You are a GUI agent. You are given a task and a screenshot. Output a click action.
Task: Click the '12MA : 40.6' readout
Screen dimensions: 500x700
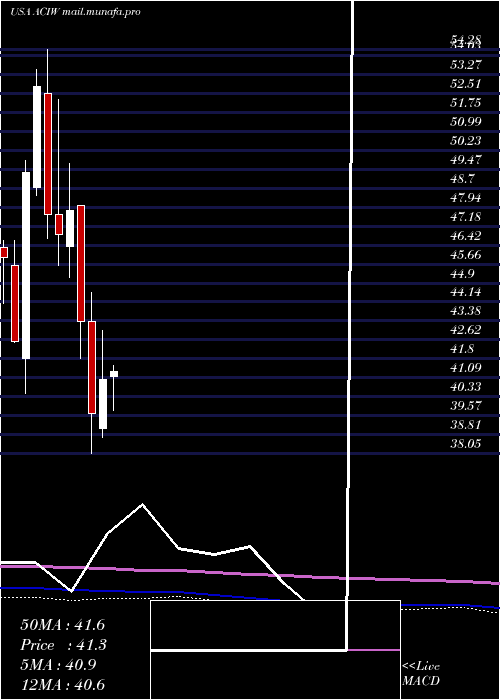pos(62,685)
